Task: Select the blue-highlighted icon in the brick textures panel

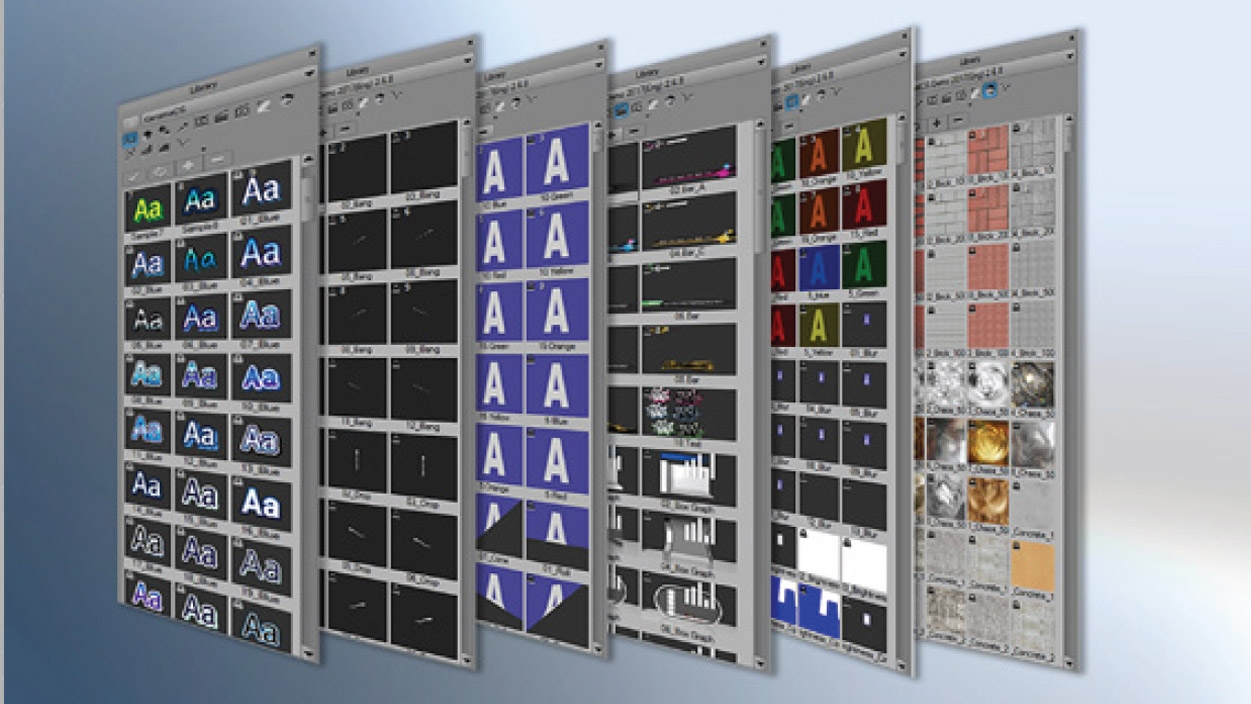Action: tap(989, 91)
